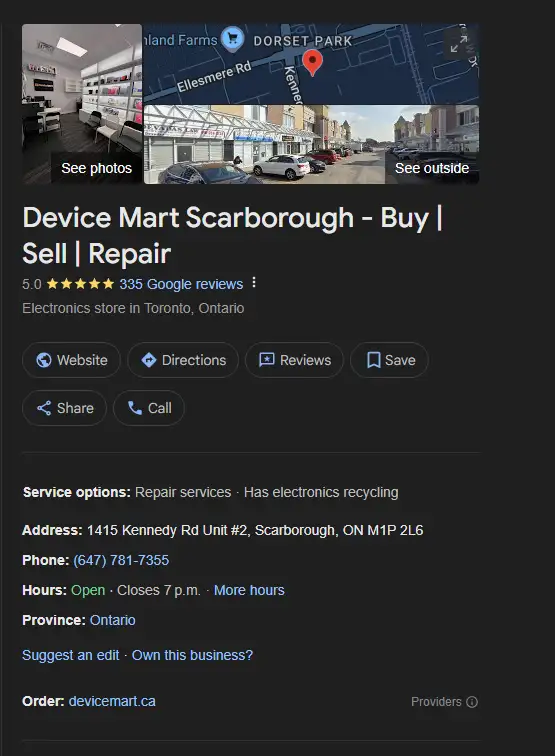Viewport: 555px width, 756px height.
Task: Click the Providers info icon
Action: pyautogui.click(x=472, y=702)
